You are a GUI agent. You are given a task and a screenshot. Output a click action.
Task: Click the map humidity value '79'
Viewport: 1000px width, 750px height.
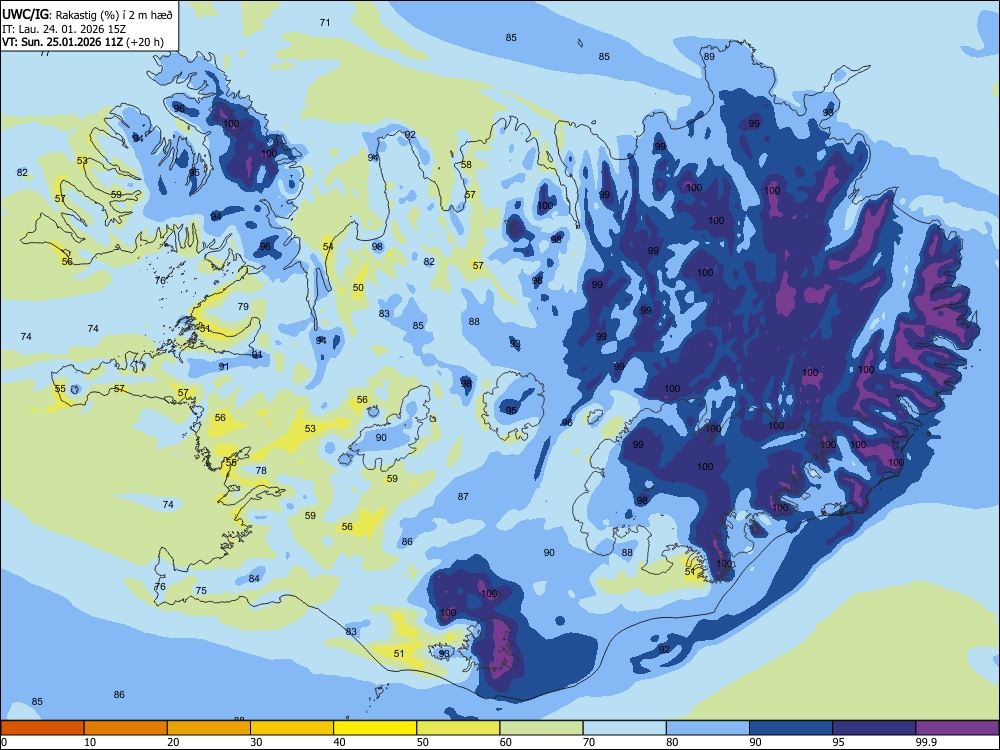(243, 306)
